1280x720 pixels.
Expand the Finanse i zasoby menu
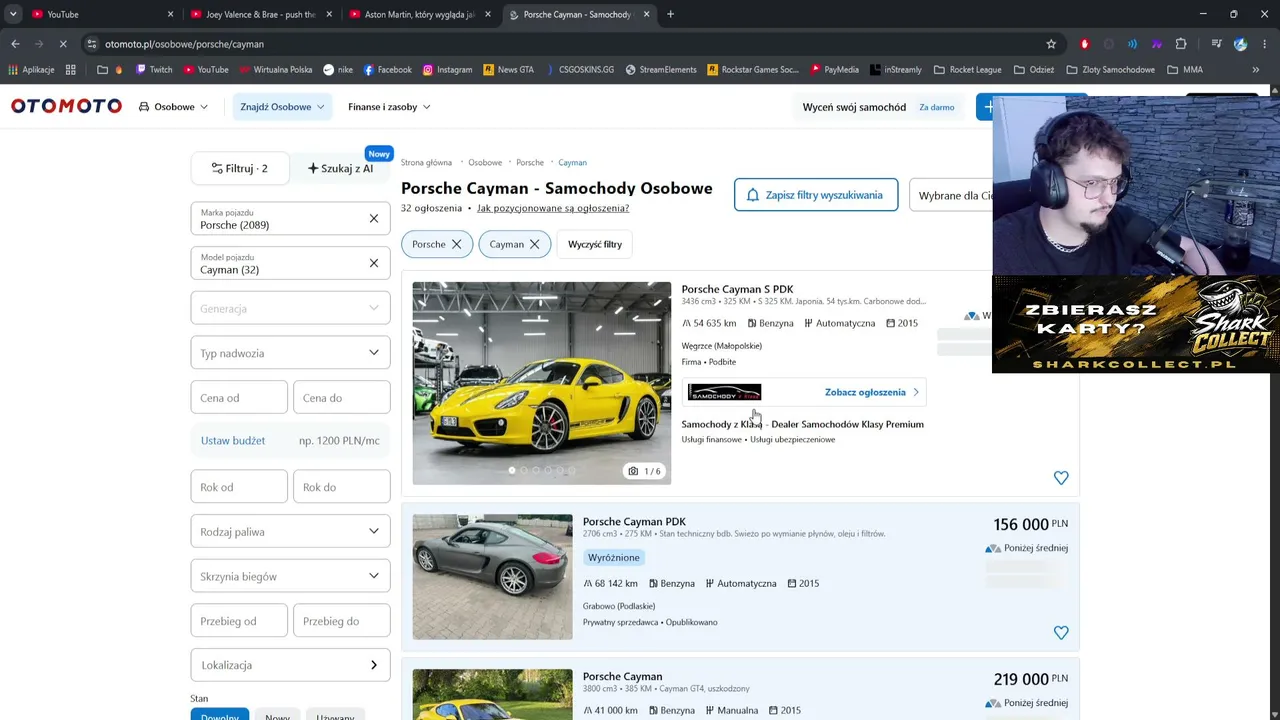tap(389, 107)
